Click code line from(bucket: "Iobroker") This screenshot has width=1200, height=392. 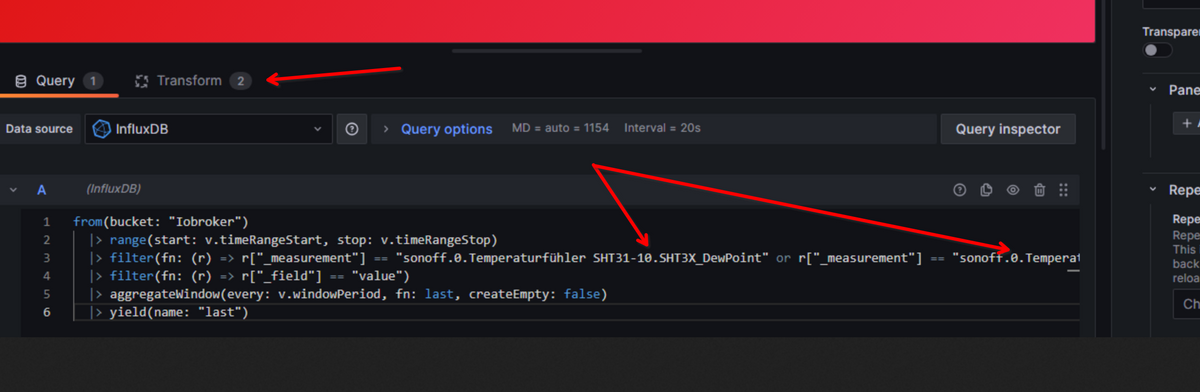point(161,221)
